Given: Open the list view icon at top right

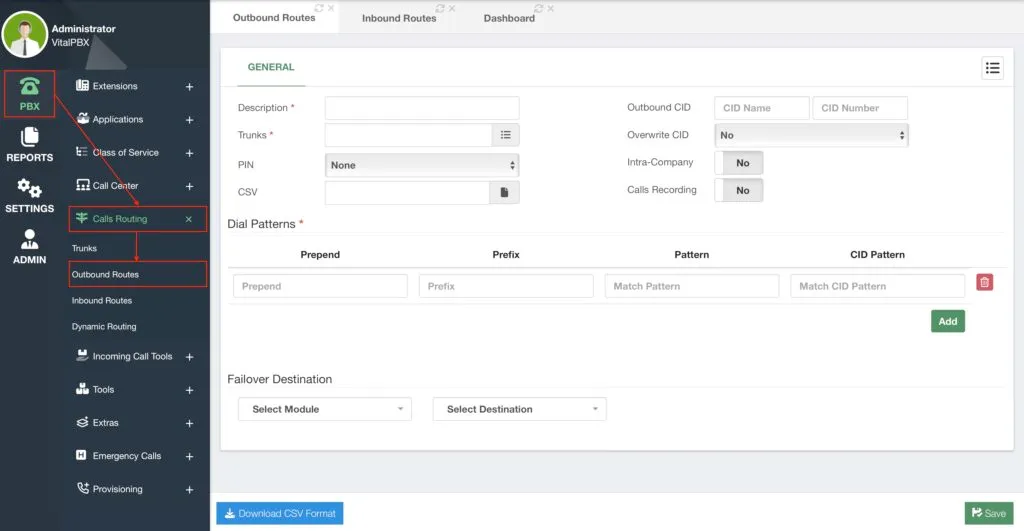Looking at the screenshot, I should click(x=992, y=68).
